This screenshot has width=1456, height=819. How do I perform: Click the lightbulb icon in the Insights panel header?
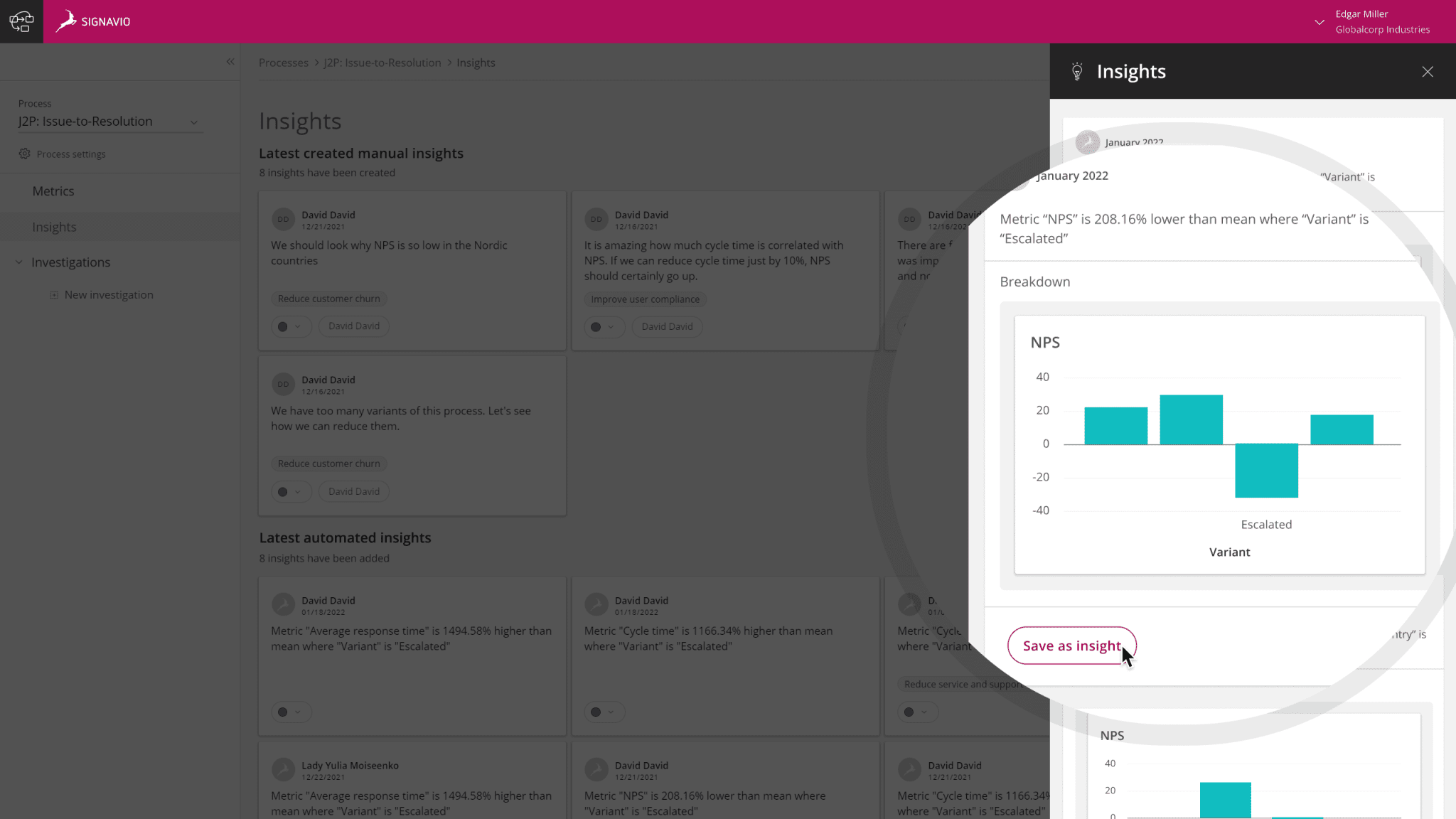[1078, 71]
